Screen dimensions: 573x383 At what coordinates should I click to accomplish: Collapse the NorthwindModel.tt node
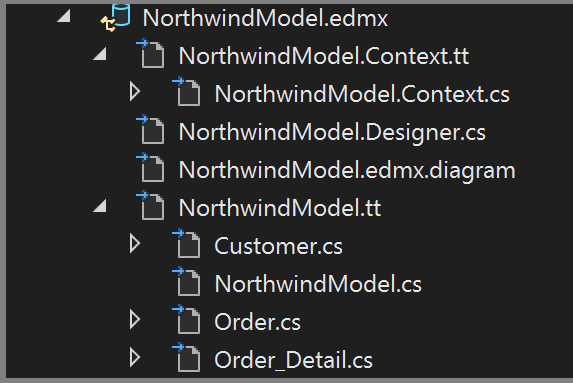[100, 206]
